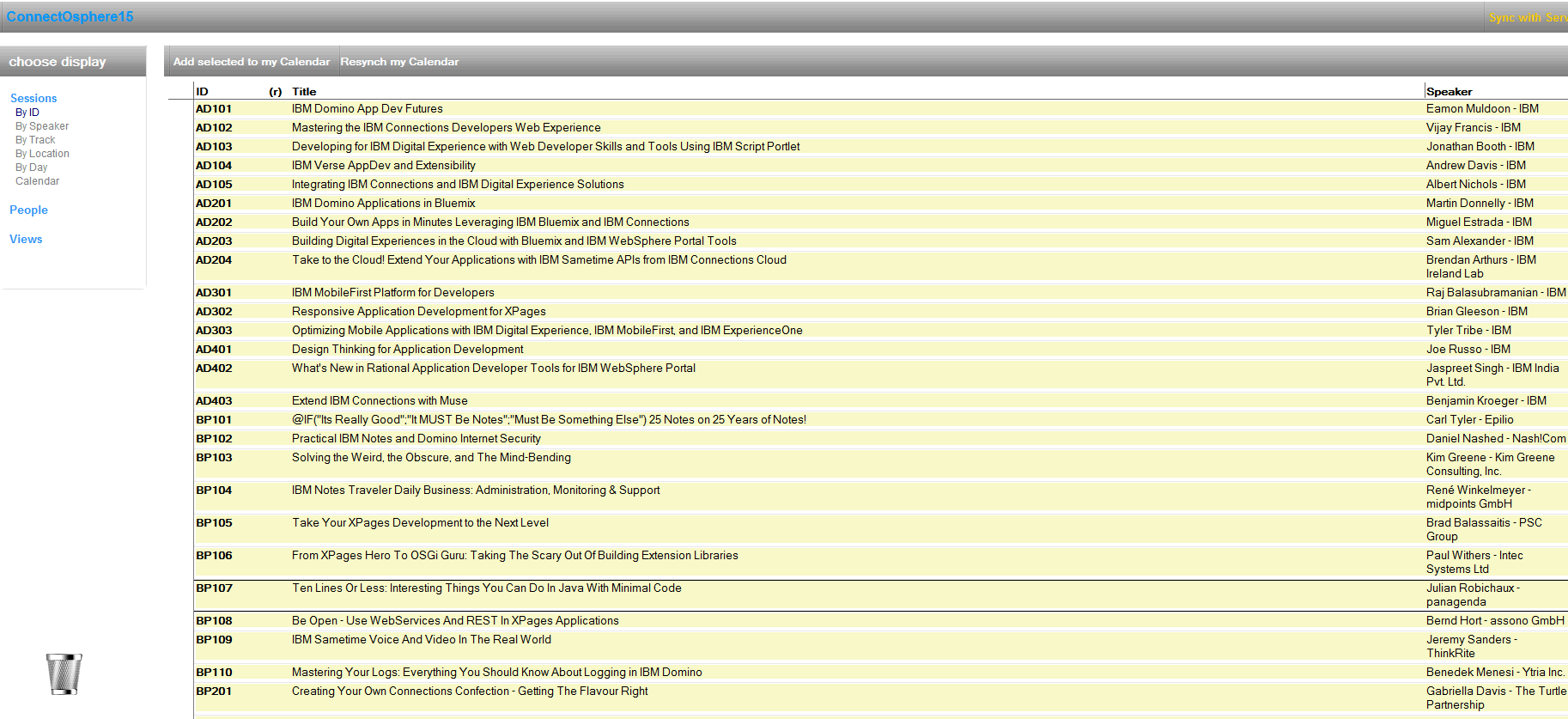This screenshot has height=719, width=1568.
Task: Select session ID AD402
Action: (214, 369)
